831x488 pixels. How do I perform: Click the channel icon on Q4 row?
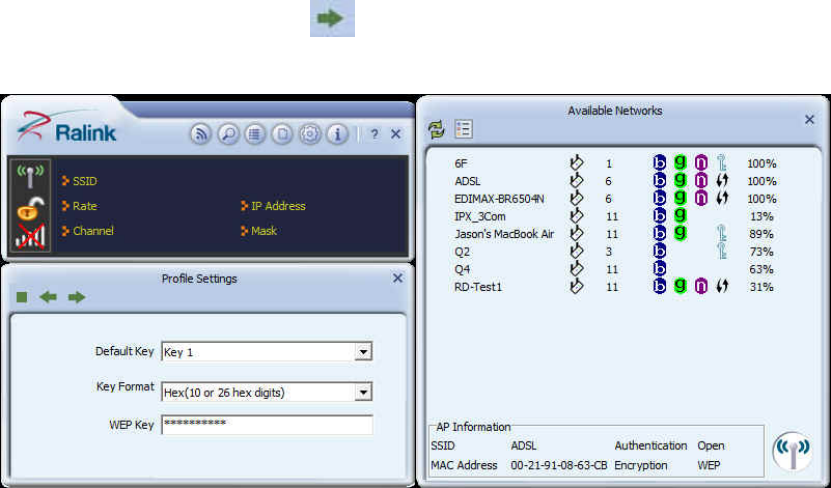click(577, 269)
